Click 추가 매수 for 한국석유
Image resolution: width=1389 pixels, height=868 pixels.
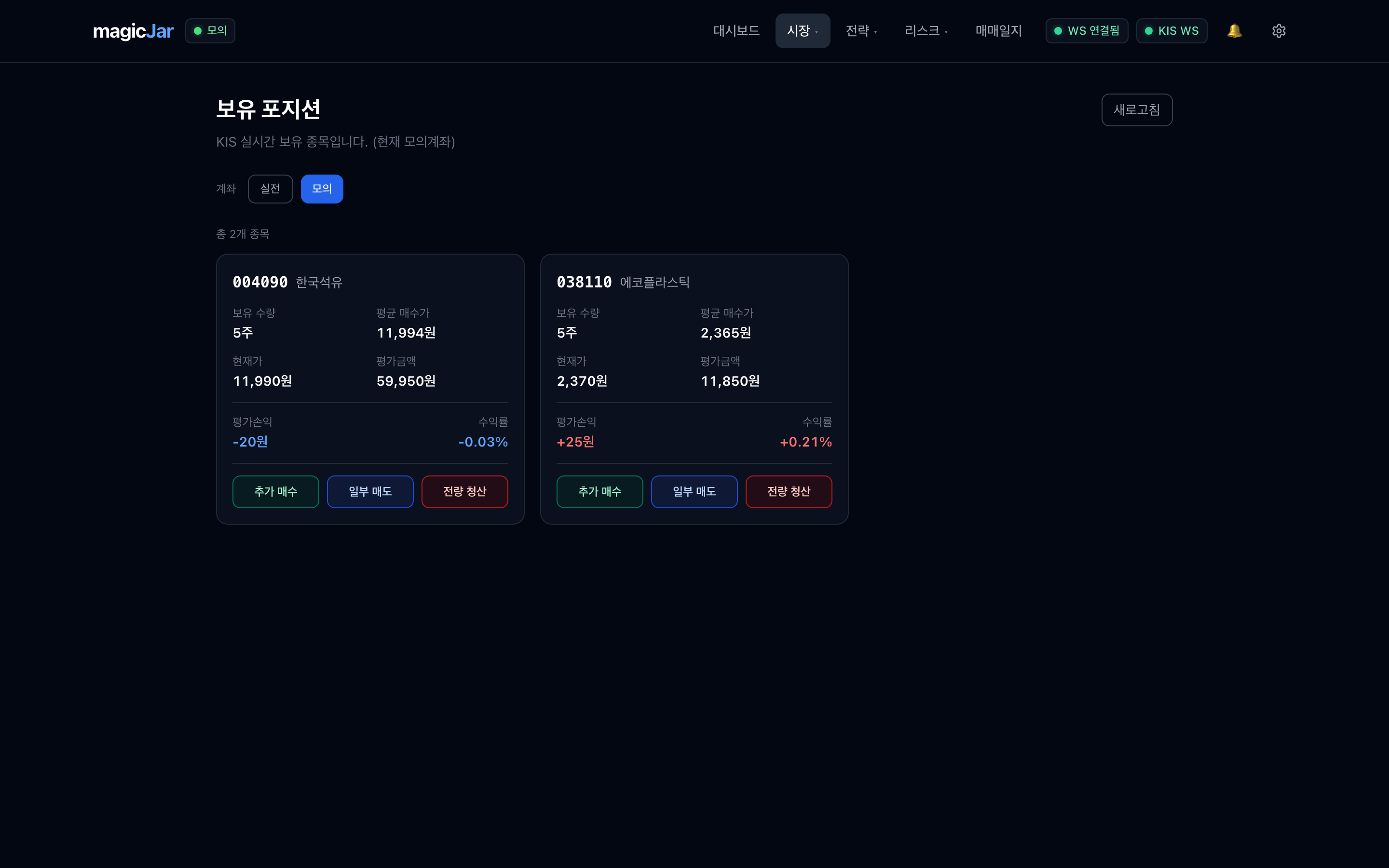(x=275, y=491)
